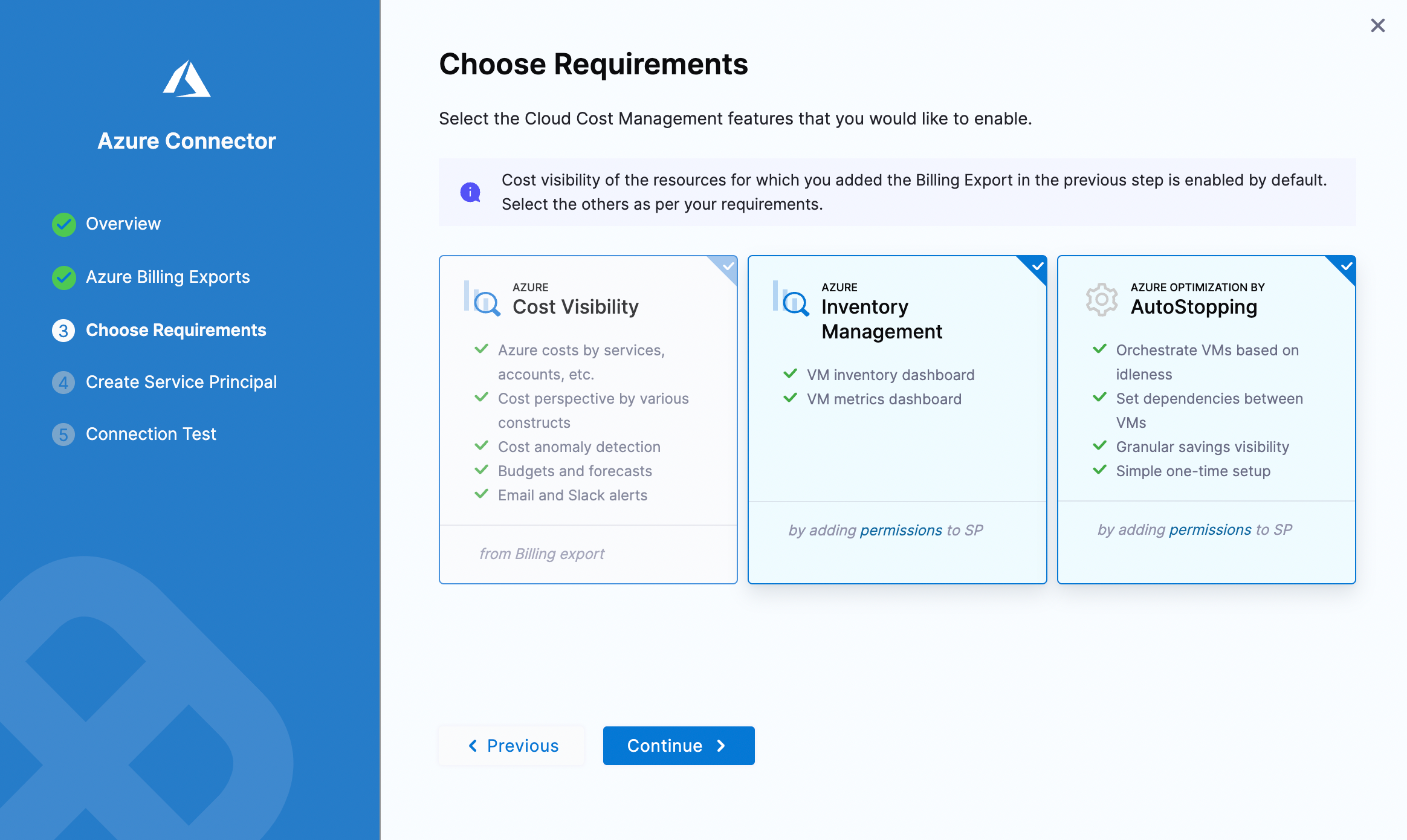Screen dimensions: 1407x840
Task: Click the step 4 number badge
Action: 63,383
